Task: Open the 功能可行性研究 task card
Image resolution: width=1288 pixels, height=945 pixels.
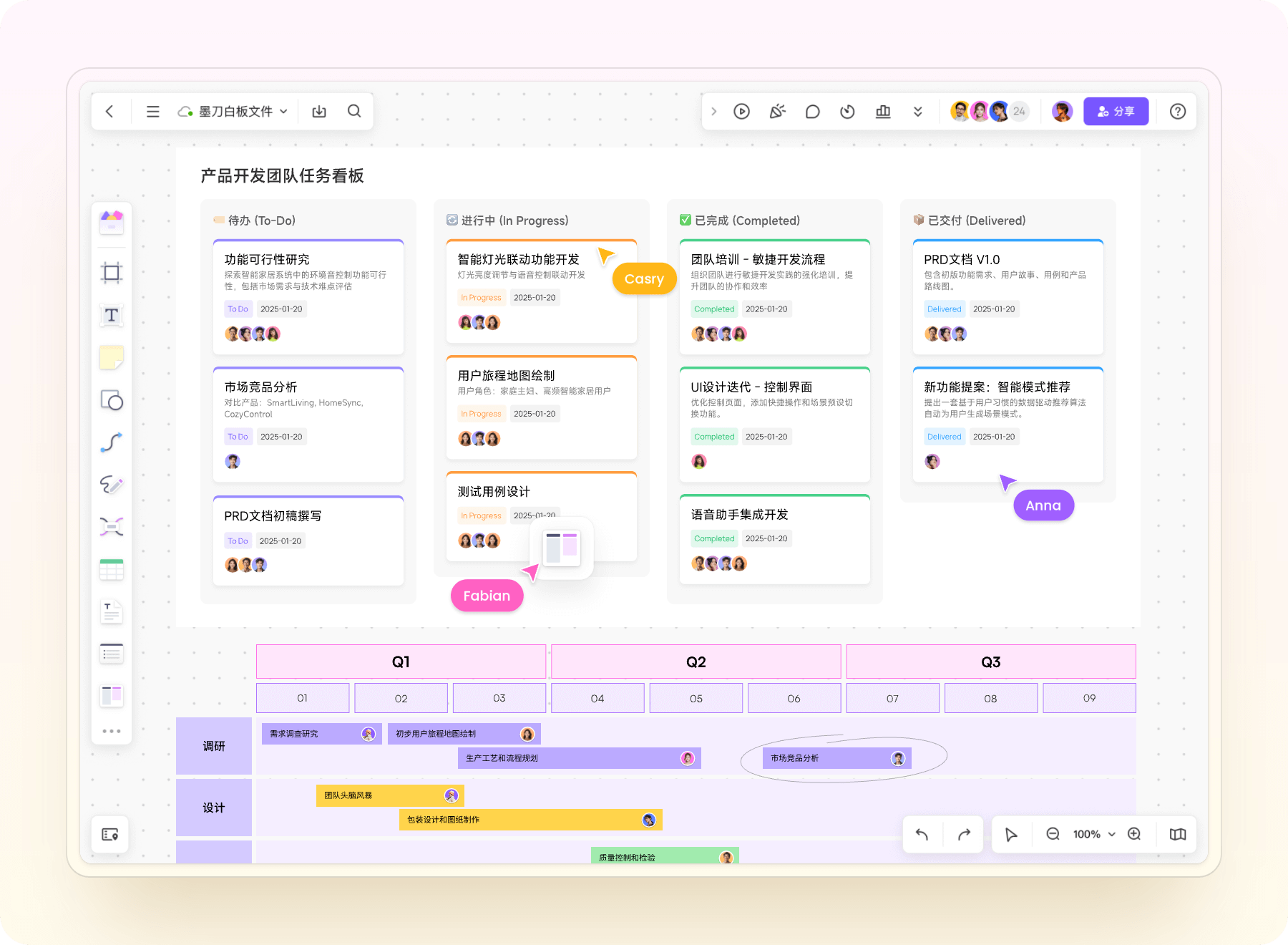Action: (308, 296)
